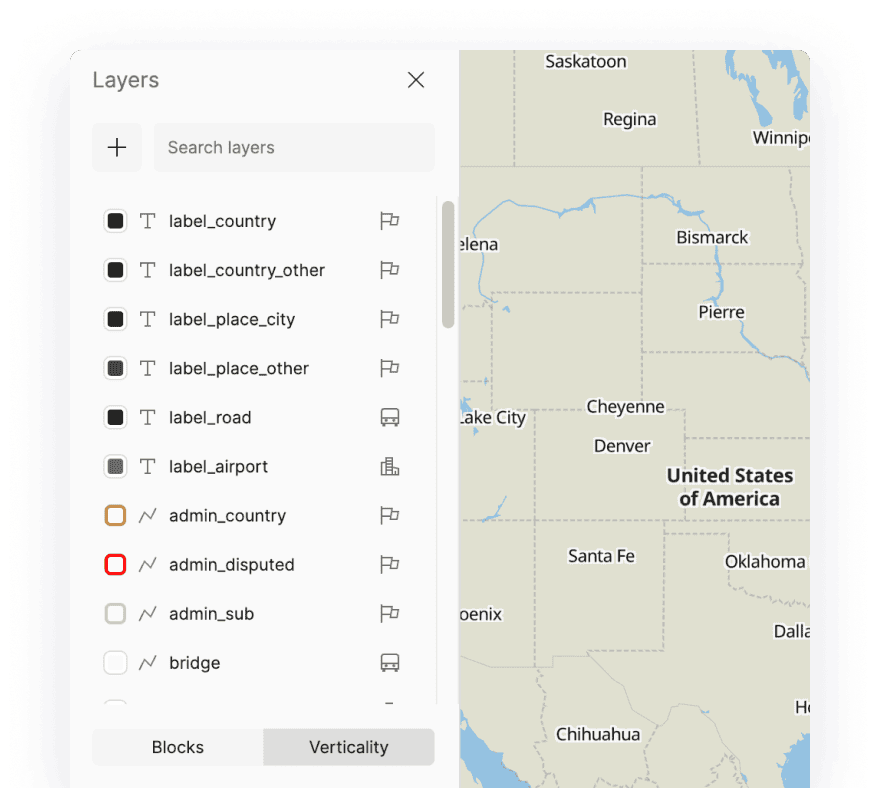This screenshot has height=788, width=880.
Task: Click the line icon next to admin_country
Action: (147, 515)
